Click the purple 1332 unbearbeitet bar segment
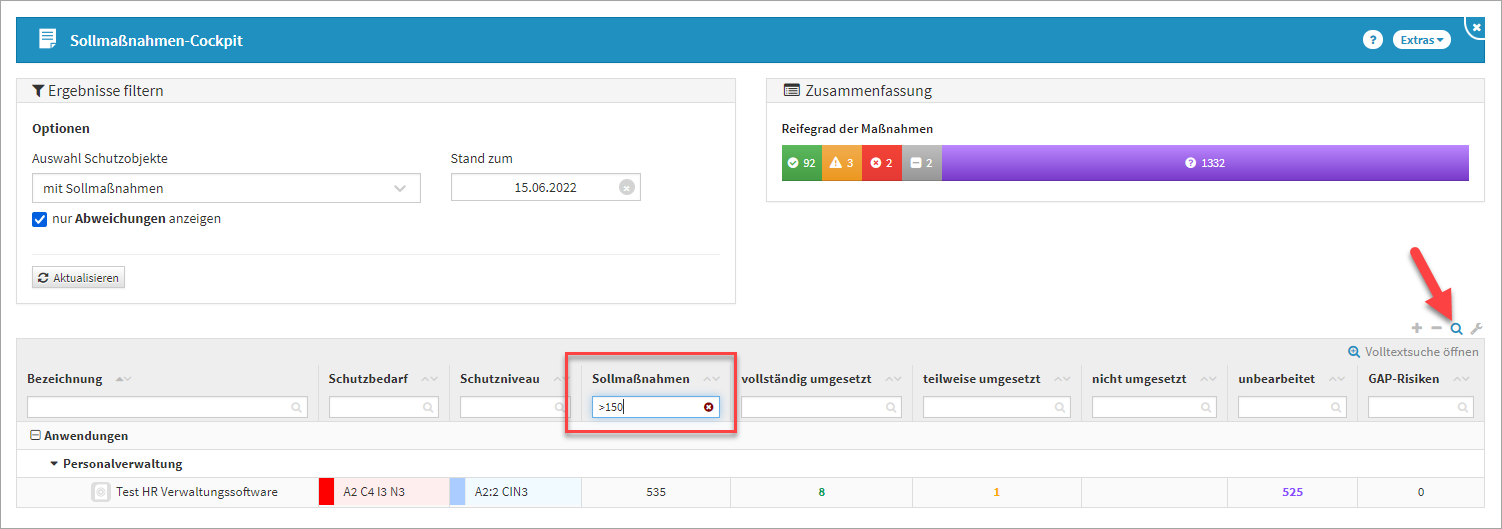Viewport: 1502px width, 529px height. tap(1204, 163)
